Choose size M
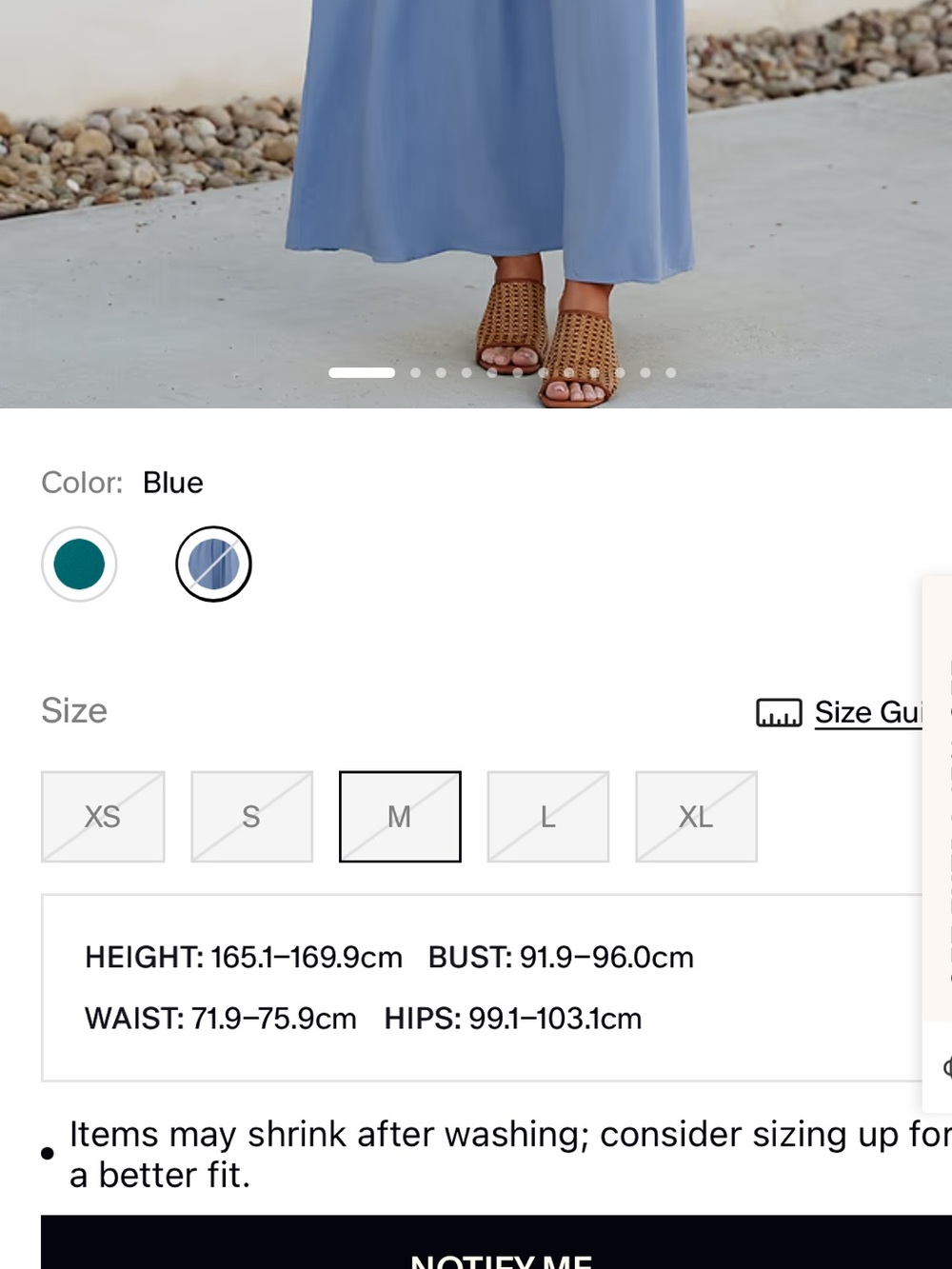The image size is (952, 1269). [x=400, y=817]
